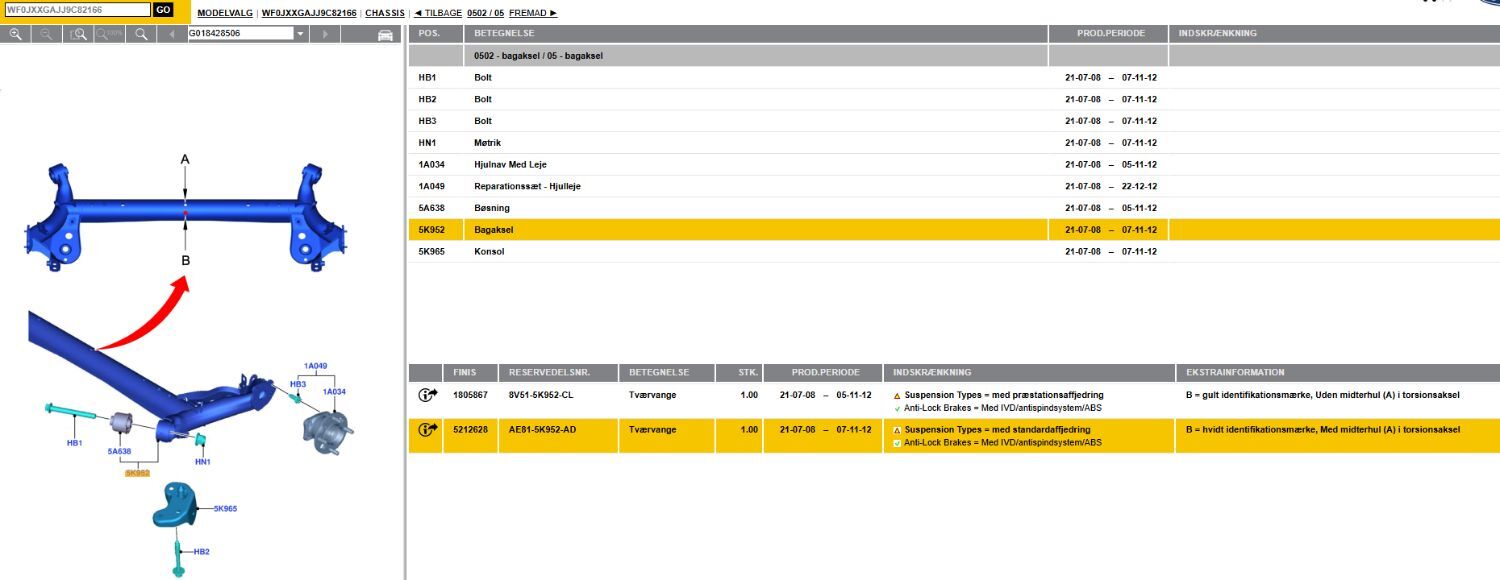
Task: Open info icon for part 5212628
Action: coord(427,430)
